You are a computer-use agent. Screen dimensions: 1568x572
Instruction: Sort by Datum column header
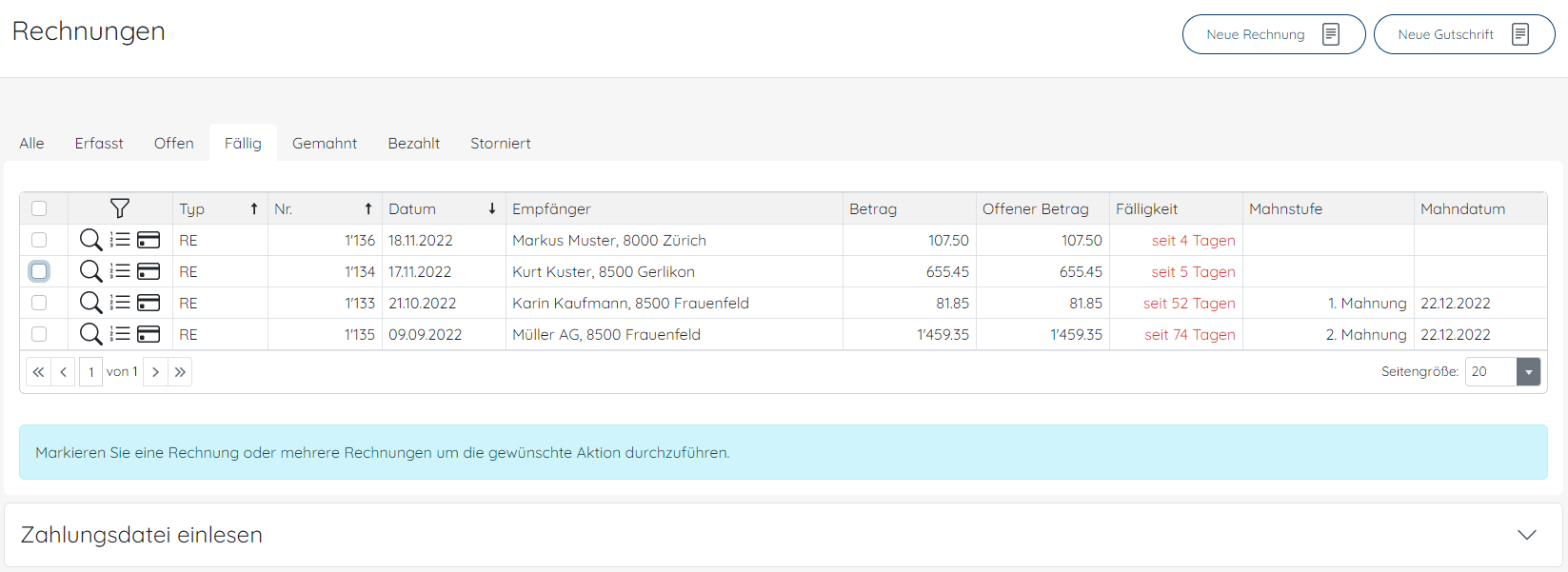click(412, 208)
